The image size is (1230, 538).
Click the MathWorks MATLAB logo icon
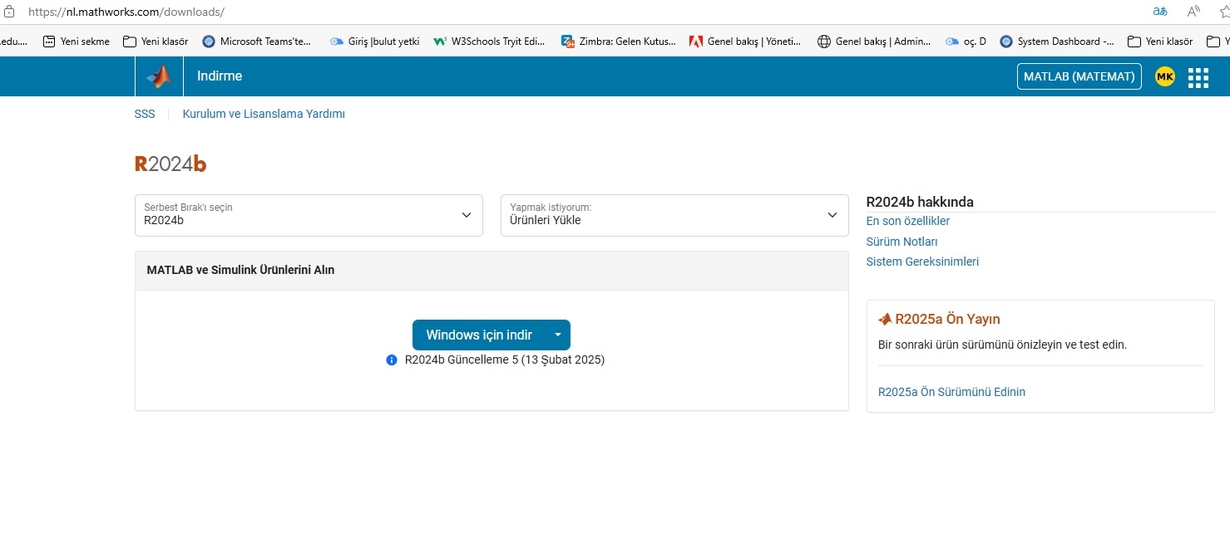click(159, 76)
